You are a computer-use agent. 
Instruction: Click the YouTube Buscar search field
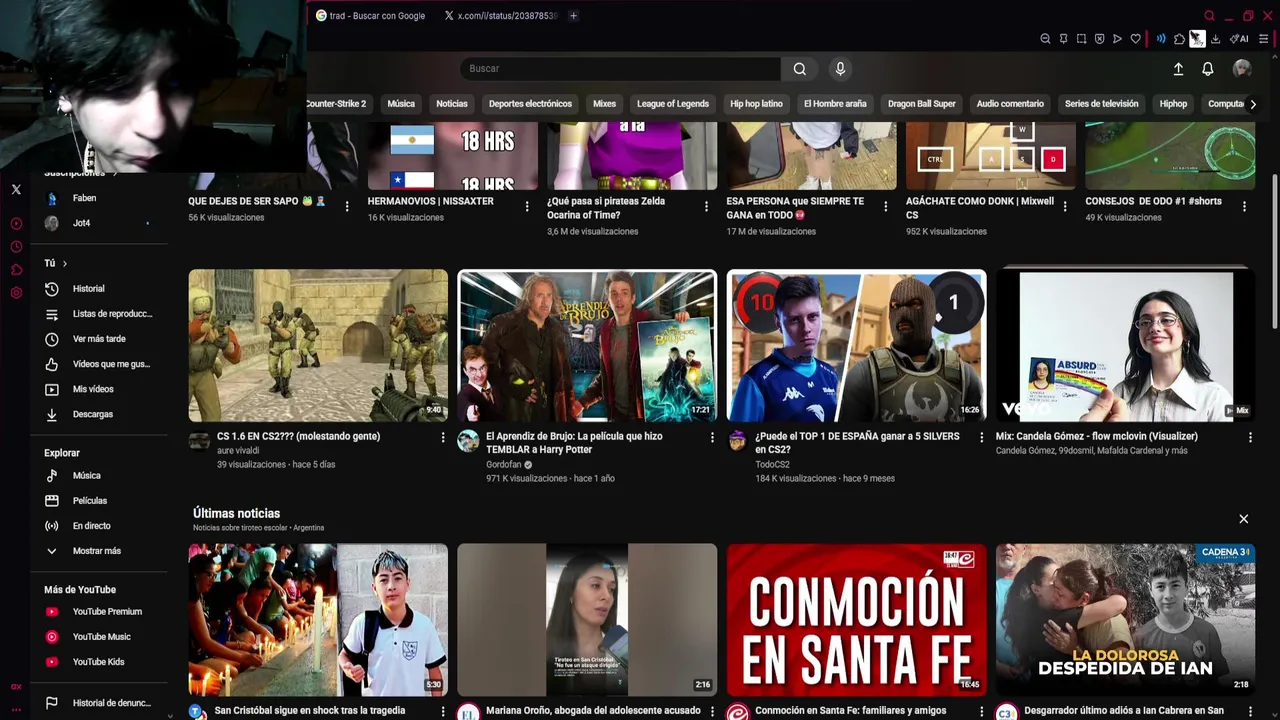coord(620,69)
